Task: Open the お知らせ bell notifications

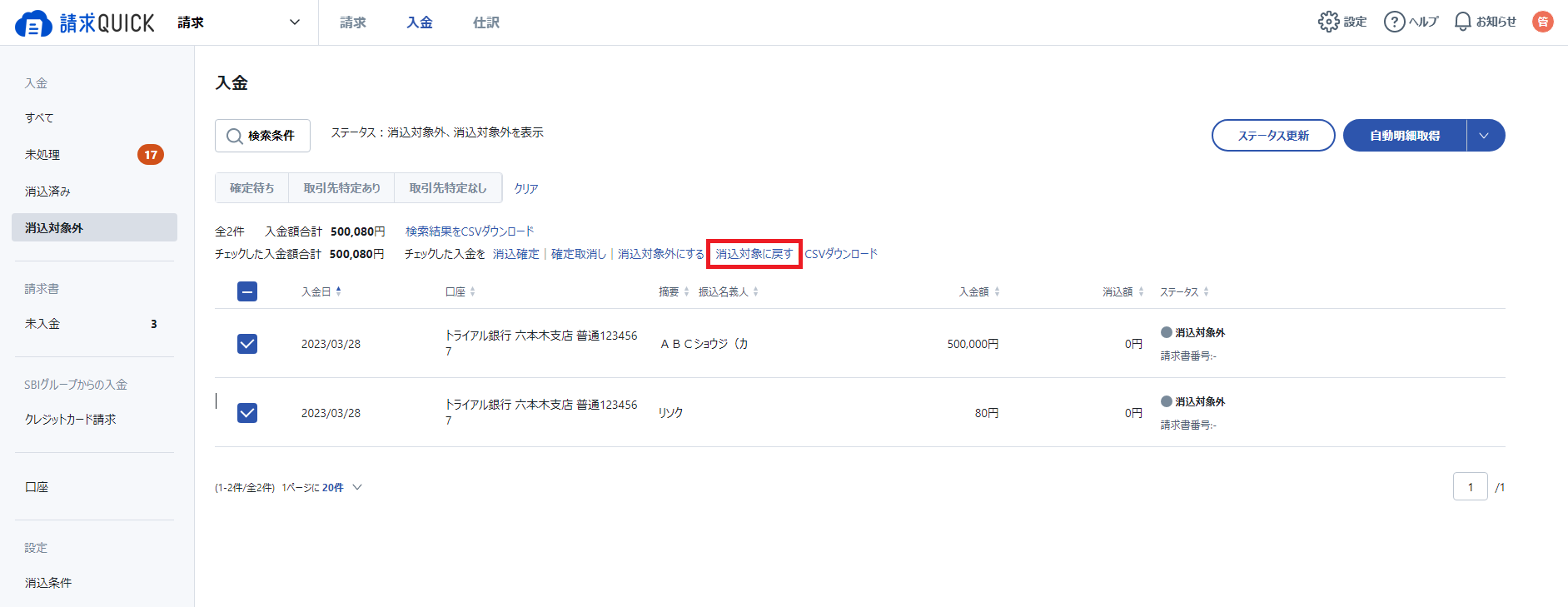Action: click(x=1462, y=22)
